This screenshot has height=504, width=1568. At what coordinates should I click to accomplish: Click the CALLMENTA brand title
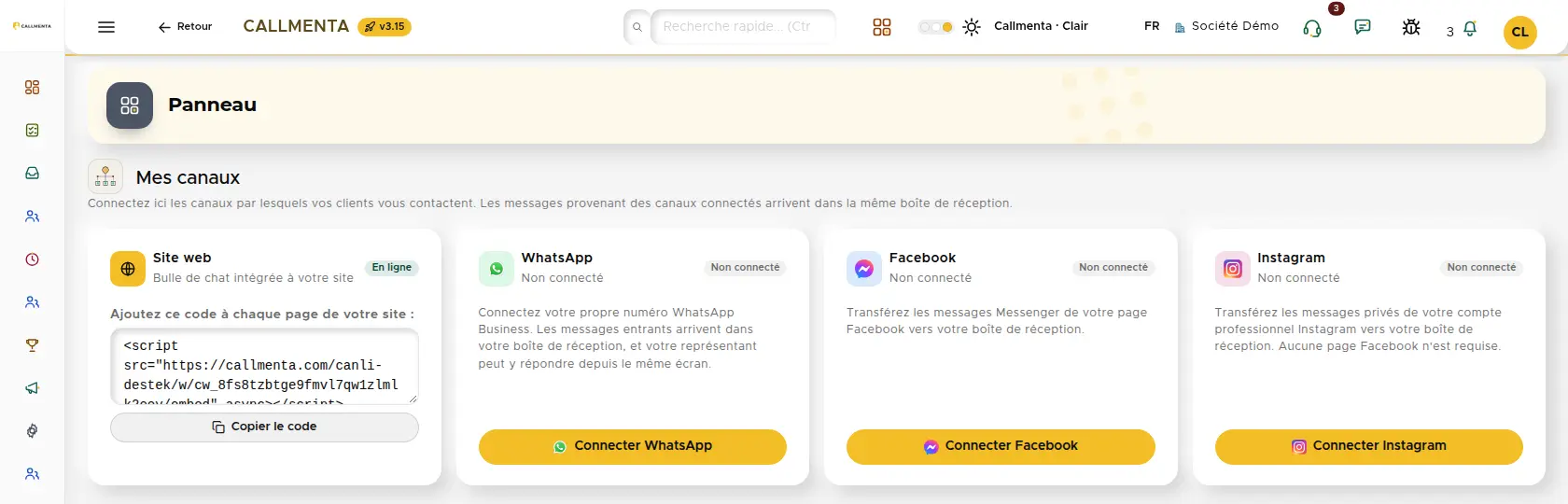tap(296, 26)
